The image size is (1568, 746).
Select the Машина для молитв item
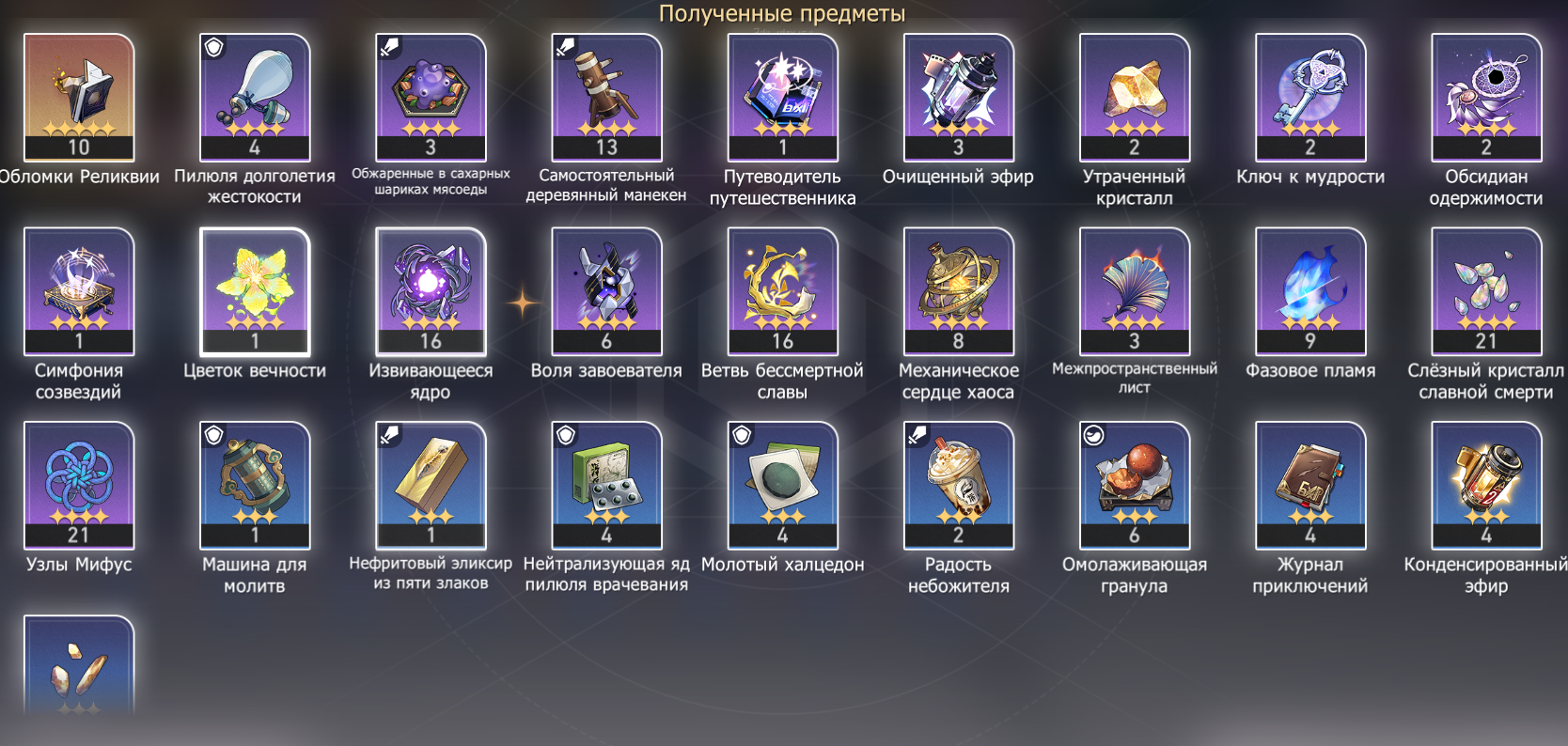(255, 485)
